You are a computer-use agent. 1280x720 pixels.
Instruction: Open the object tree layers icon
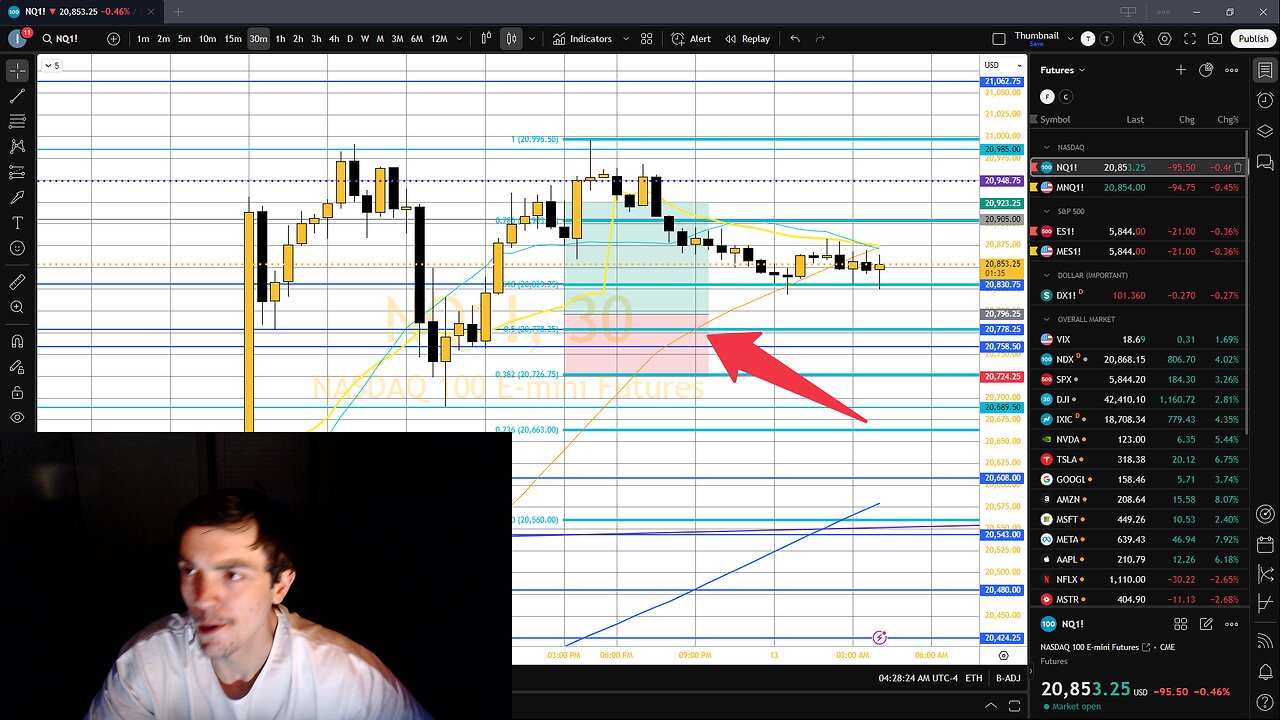1265,131
